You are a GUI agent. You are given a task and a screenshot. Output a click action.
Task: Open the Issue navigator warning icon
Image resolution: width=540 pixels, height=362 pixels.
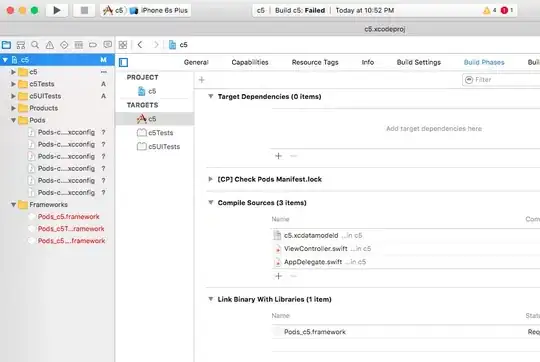50,45
